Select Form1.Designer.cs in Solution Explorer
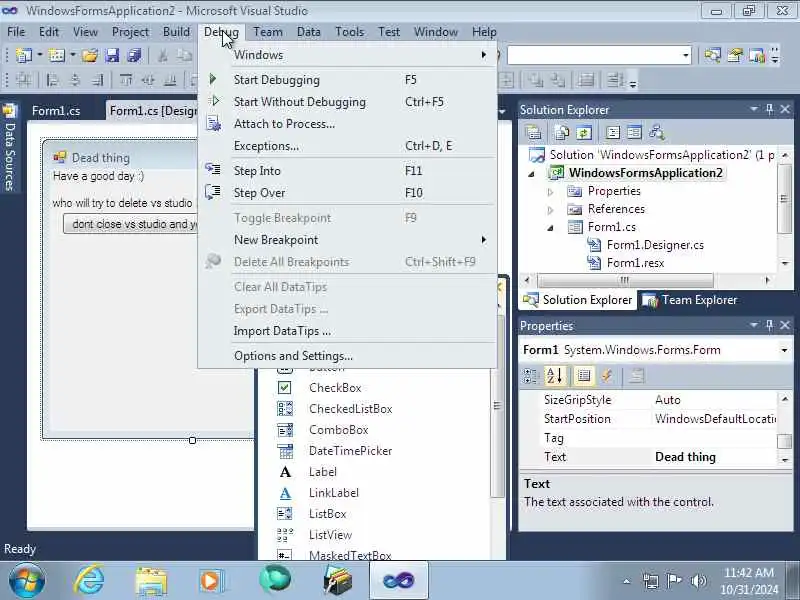Screen dimensions: 800x600 pyautogui.click(x=655, y=245)
